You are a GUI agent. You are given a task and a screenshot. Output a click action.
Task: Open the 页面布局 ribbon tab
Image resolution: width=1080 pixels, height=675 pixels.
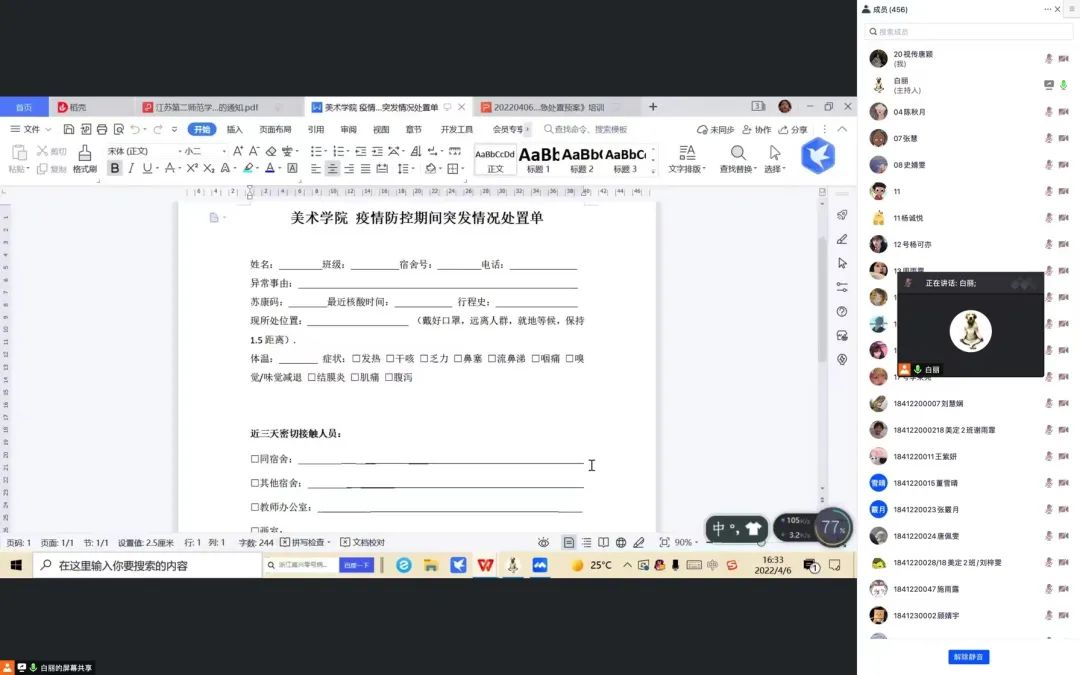(x=275, y=130)
